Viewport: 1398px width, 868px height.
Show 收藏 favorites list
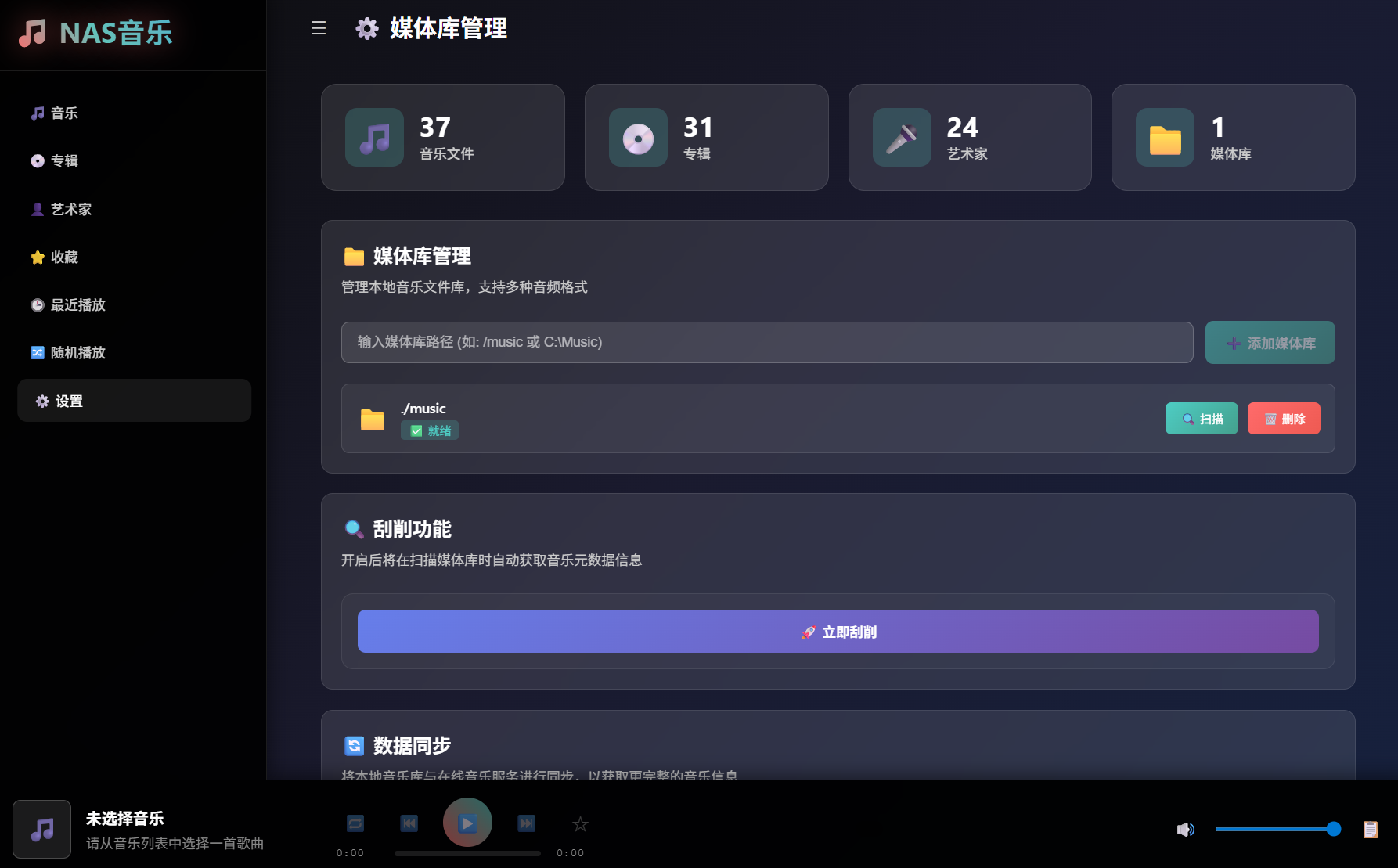coord(64,258)
